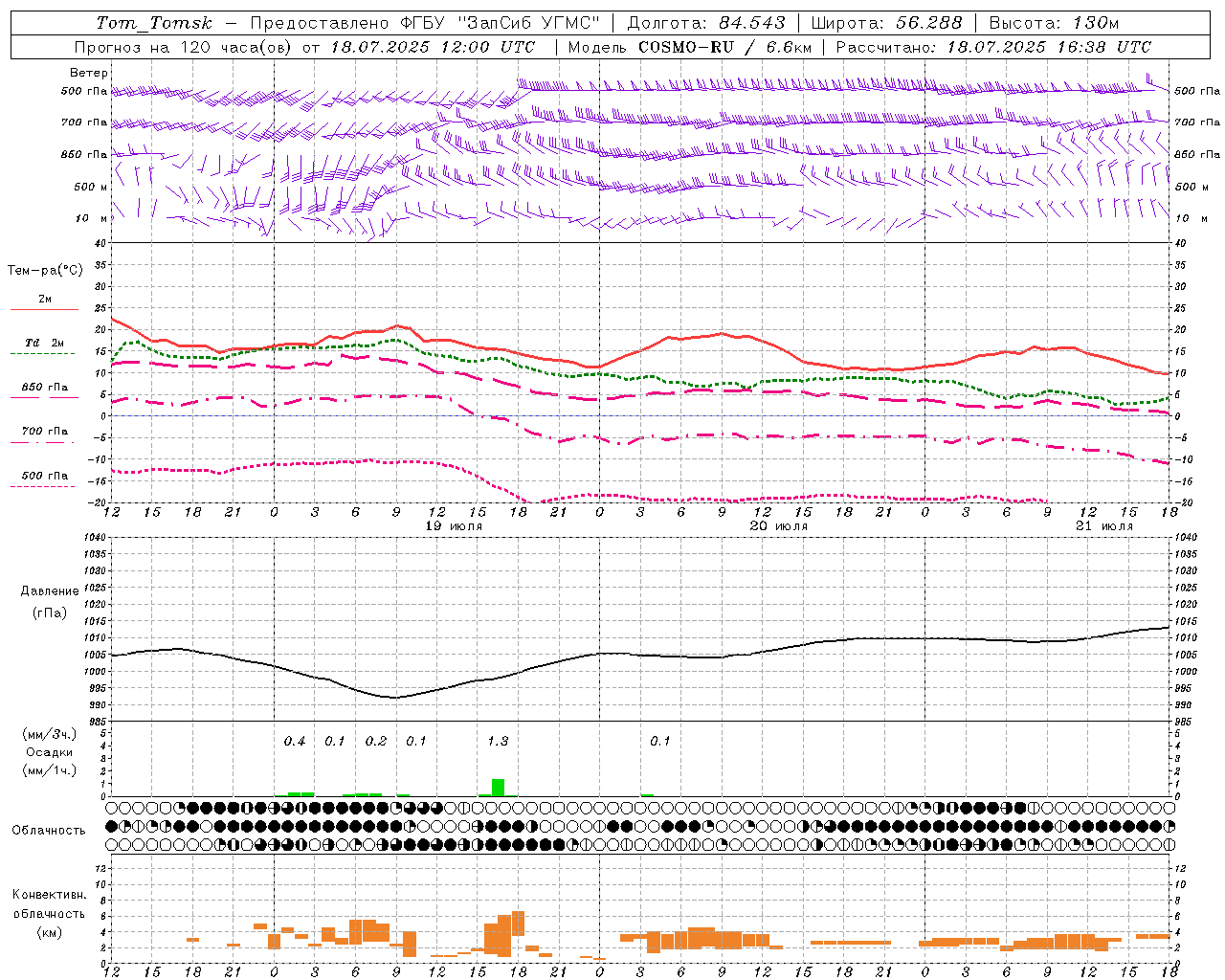Click the Ветер panel label
The height and width of the screenshot is (980, 1225).
point(89,73)
